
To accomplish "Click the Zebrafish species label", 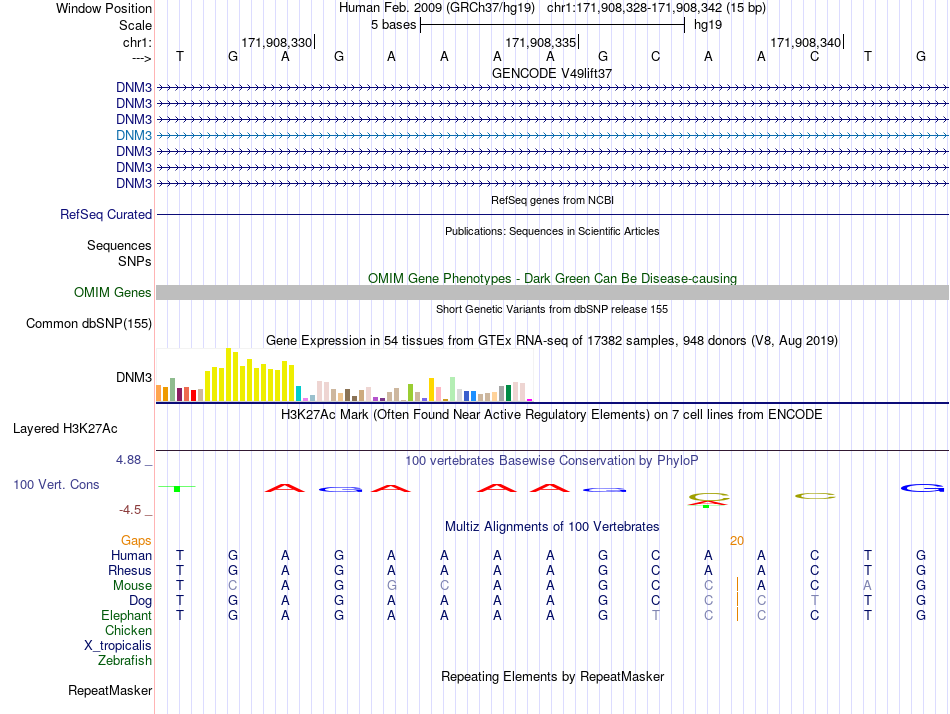I will [125, 661].
